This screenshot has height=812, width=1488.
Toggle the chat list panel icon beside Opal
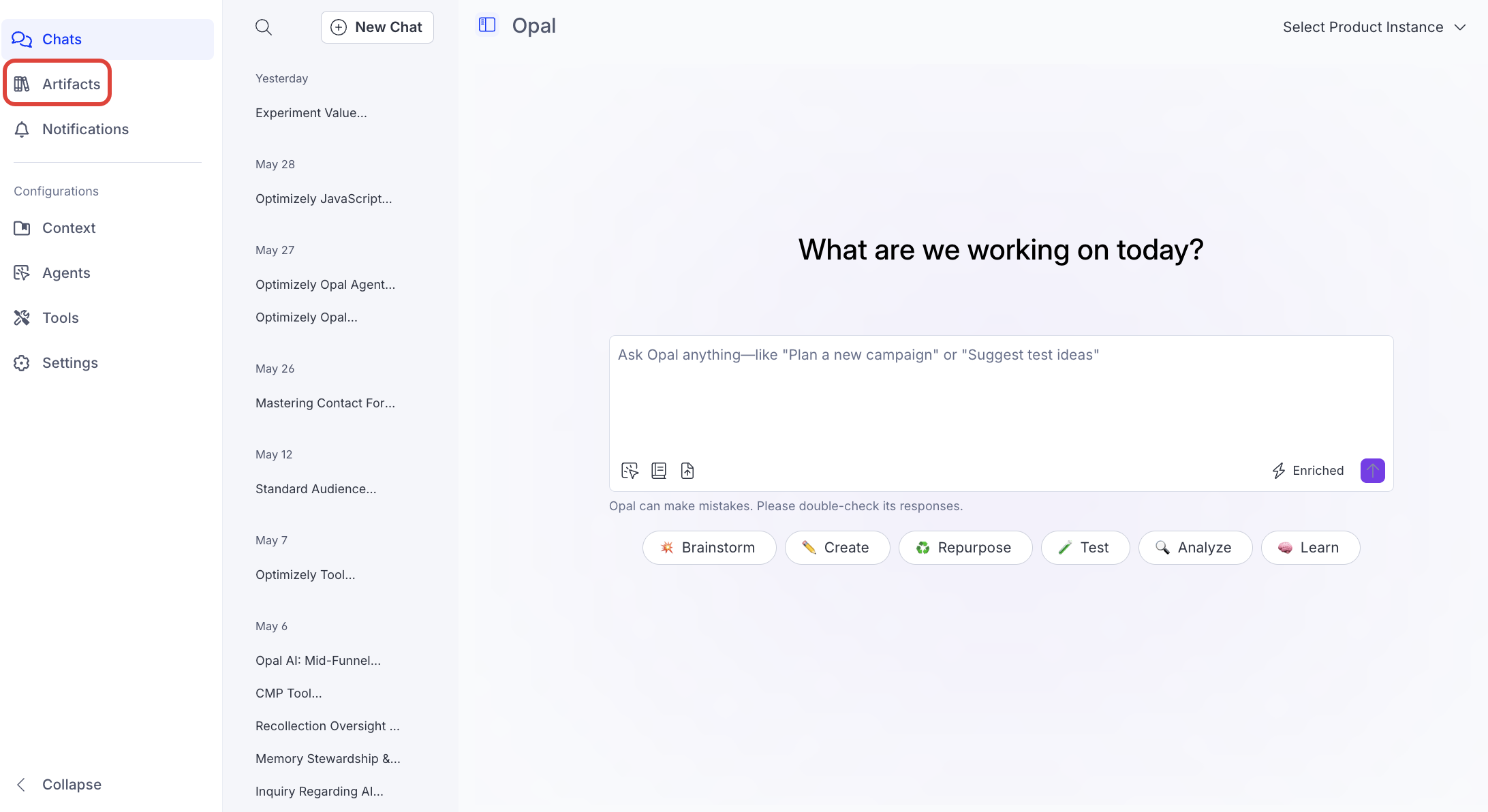[x=487, y=25]
